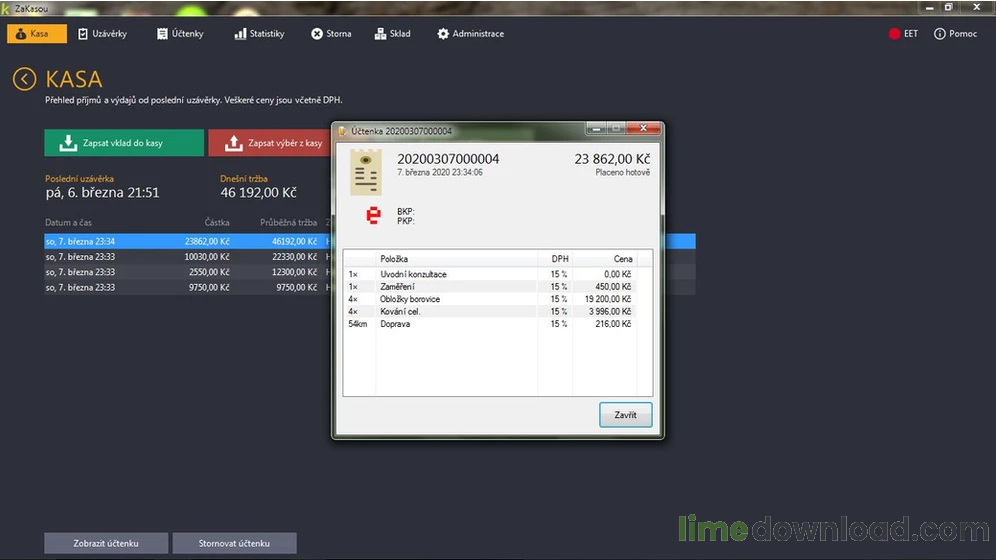996x560 pixels.
Task: Click the DPH column header in receipt
Action: (560, 259)
